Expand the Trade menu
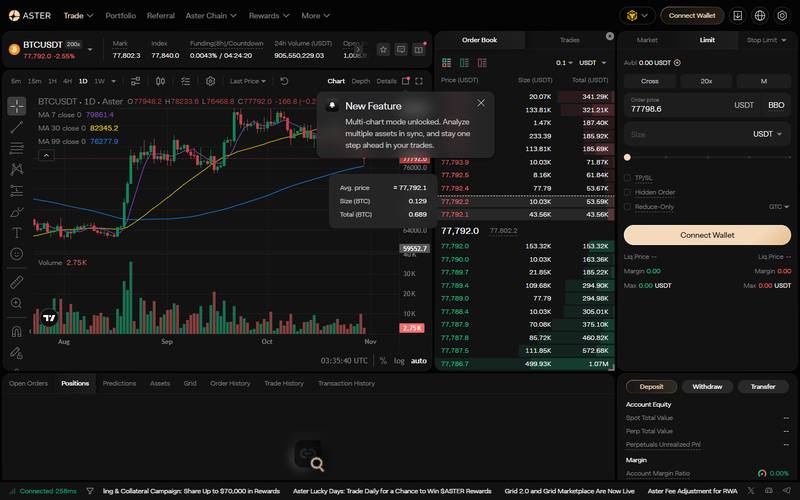Screen dimensions: 800x500 point(78,16)
